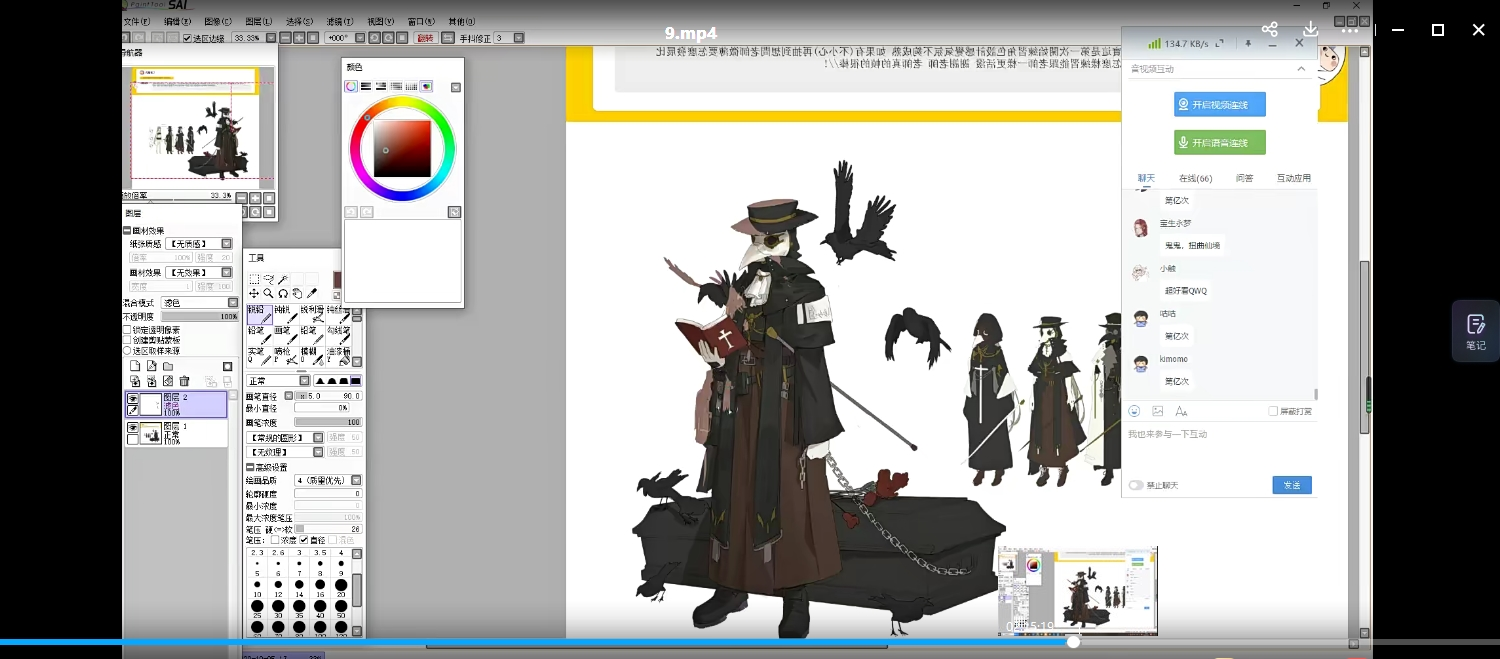Select the zoom magnifier tool
Viewport: 1500px width, 659px height.
click(x=269, y=293)
